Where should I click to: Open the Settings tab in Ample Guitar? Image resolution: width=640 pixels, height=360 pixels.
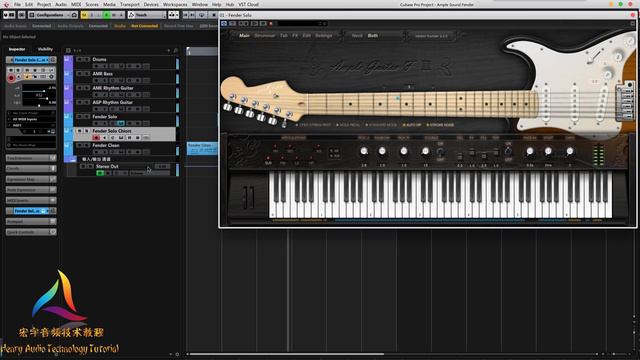pyautogui.click(x=324, y=36)
